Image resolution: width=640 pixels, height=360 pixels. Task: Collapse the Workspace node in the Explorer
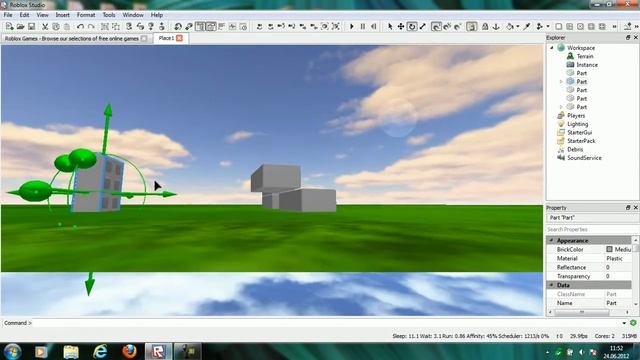tap(552, 48)
